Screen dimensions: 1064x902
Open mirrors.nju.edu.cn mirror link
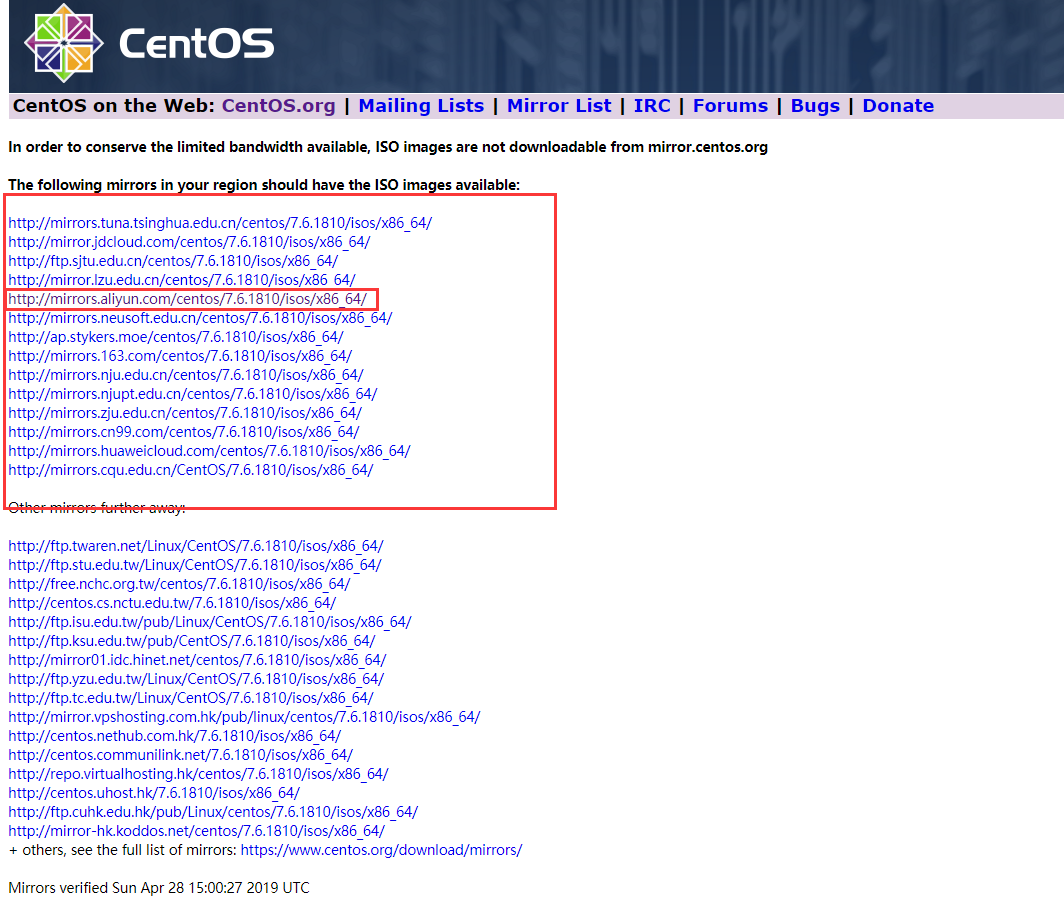186,375
